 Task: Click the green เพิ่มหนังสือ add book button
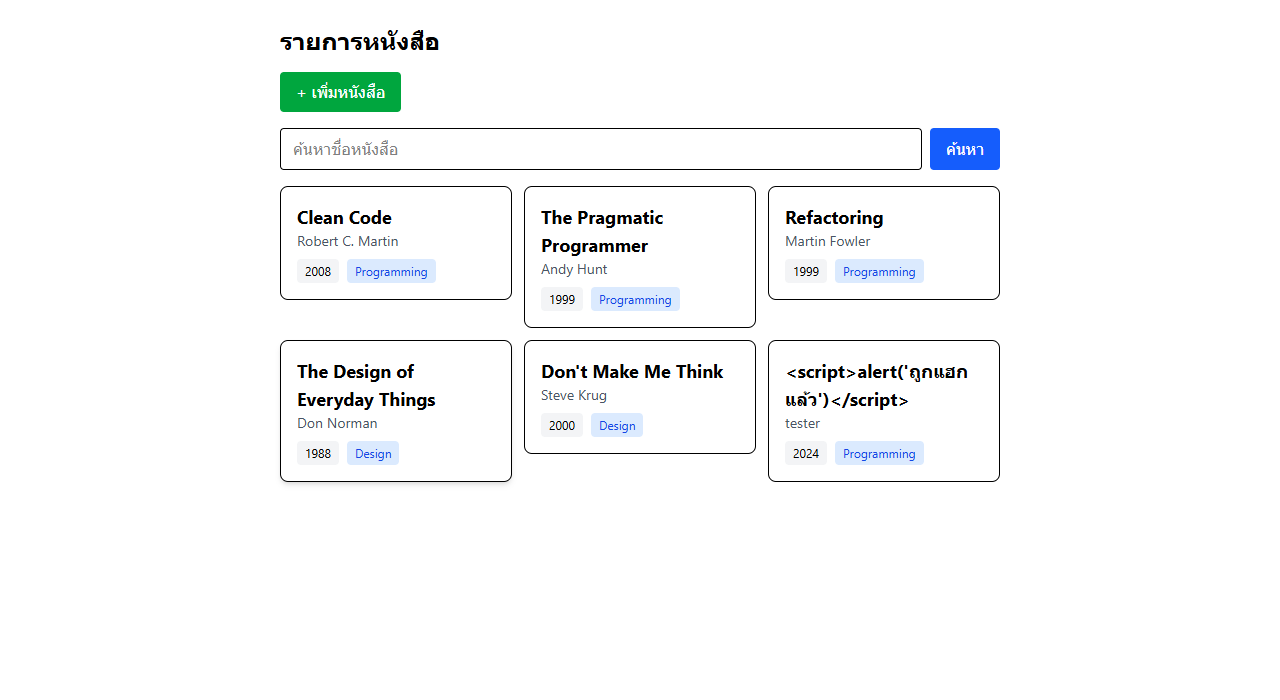click(340, 92)
